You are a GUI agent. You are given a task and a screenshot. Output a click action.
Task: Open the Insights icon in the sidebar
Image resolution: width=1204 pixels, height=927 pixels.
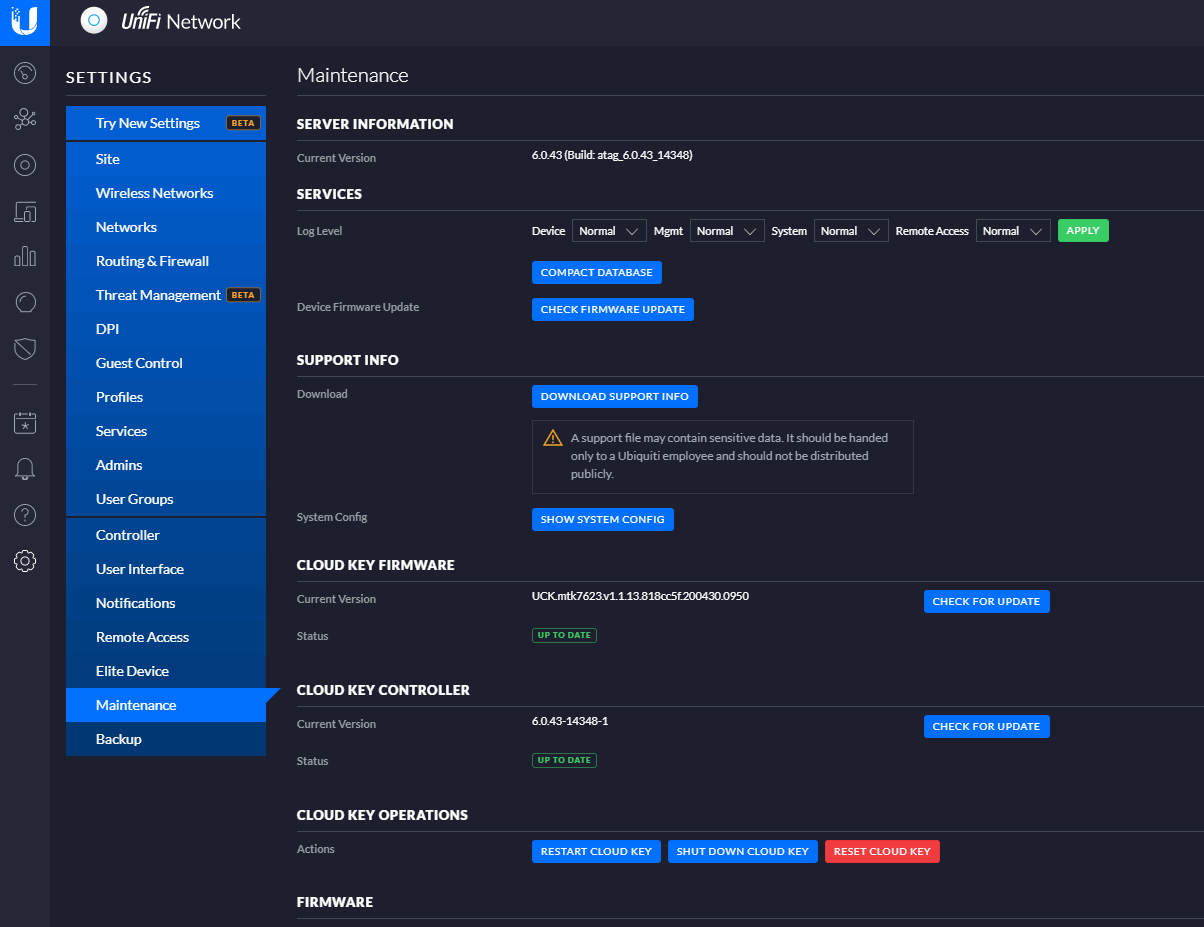[x=25, y=302]
